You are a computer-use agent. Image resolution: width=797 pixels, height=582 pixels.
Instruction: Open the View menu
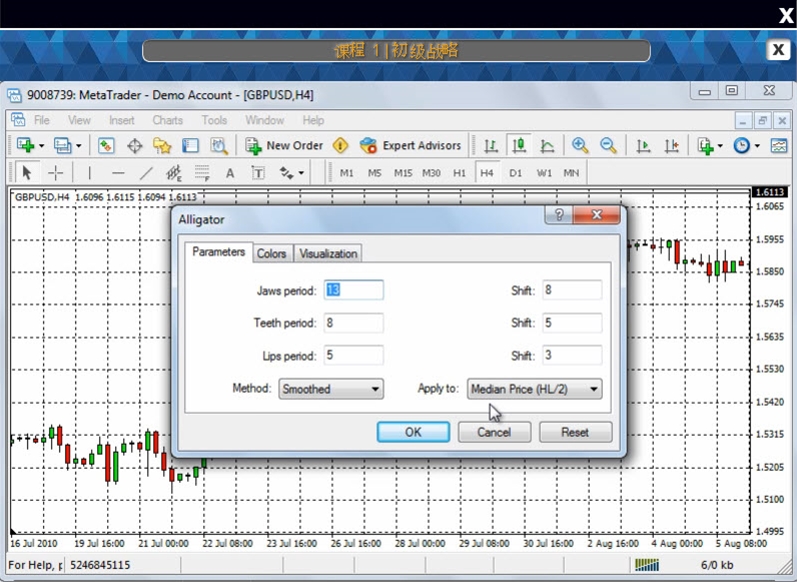(79, 120)
